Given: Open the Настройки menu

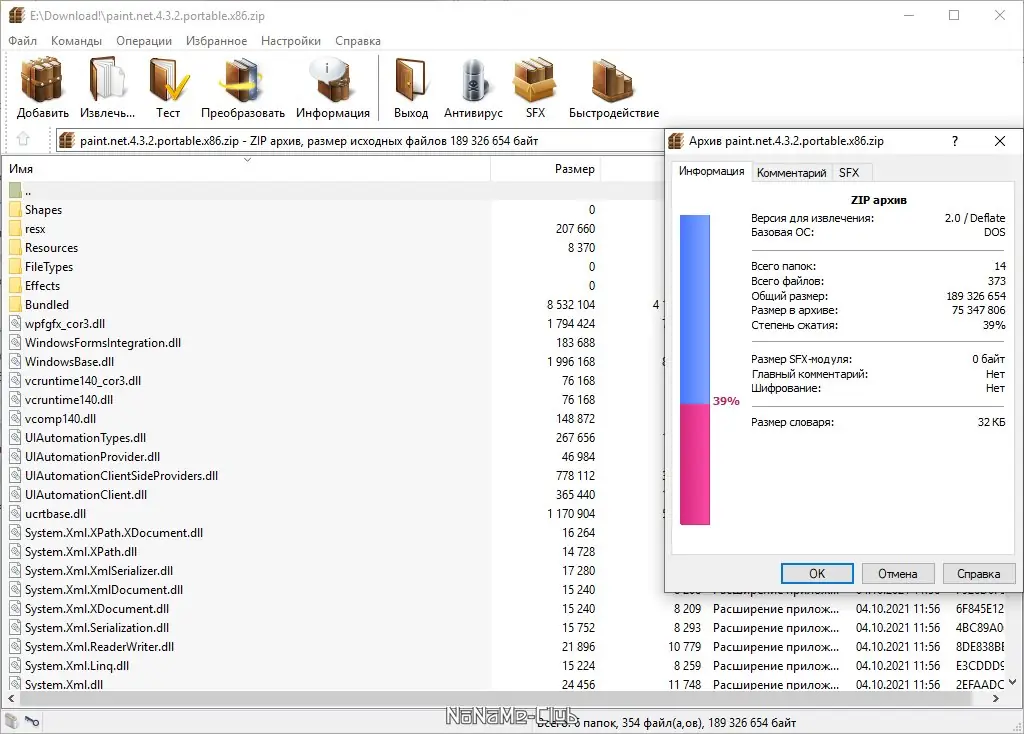Looking at the screenshot, I should (291, 40).
